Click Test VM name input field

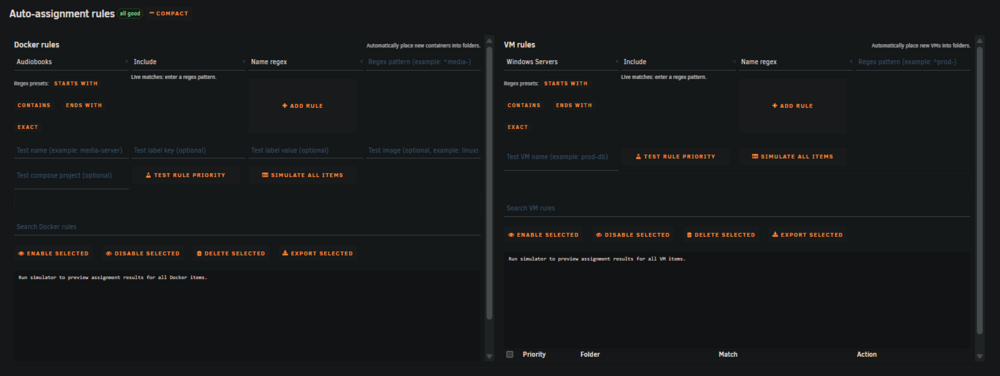click(561, 157)
